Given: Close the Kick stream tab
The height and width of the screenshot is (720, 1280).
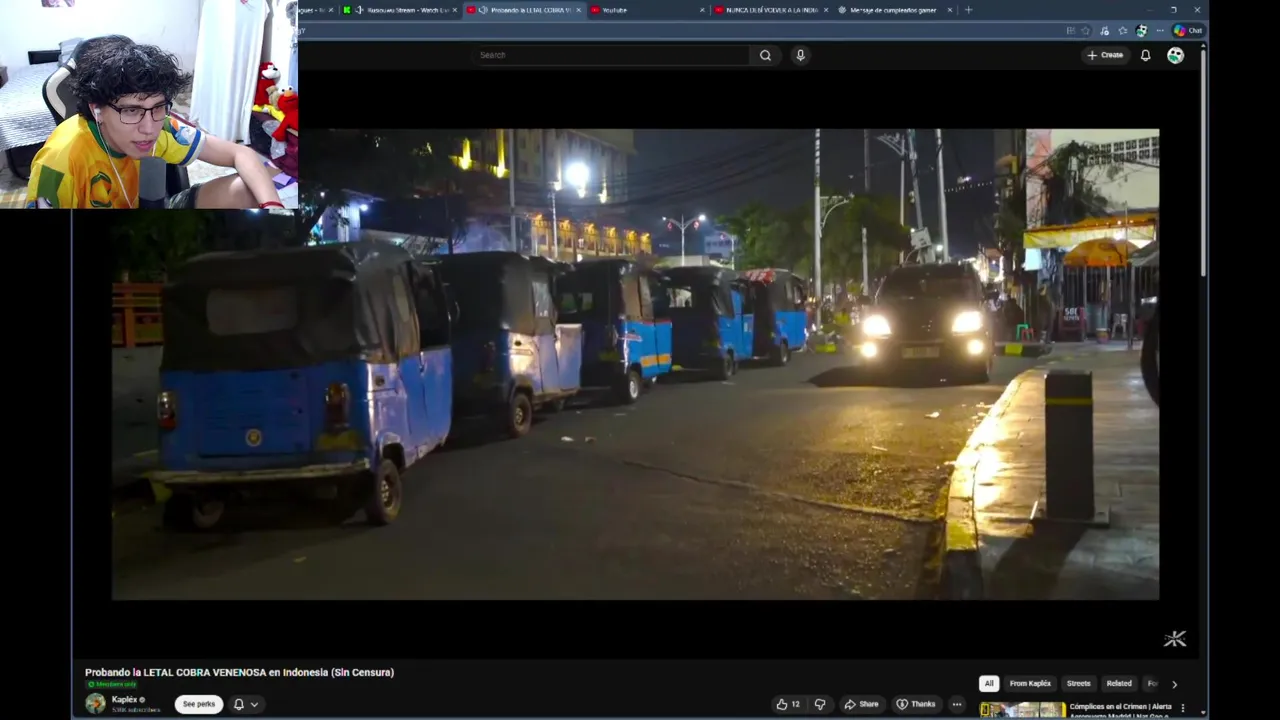Looking at the screenshot, I should 455,10.
